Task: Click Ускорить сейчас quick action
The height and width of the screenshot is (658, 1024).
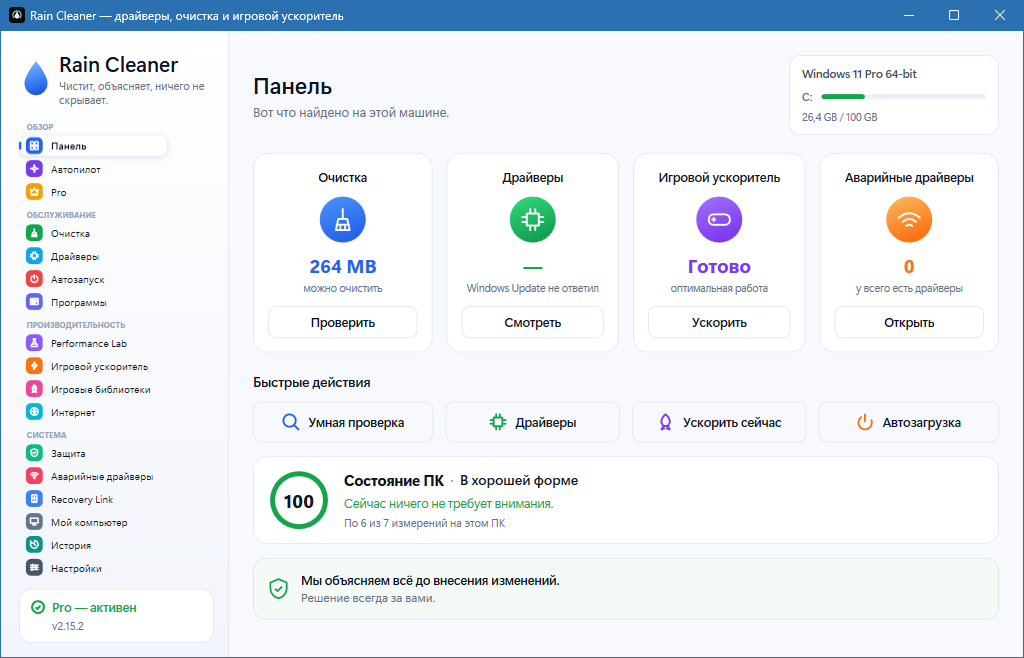Action: pos(719,422)
